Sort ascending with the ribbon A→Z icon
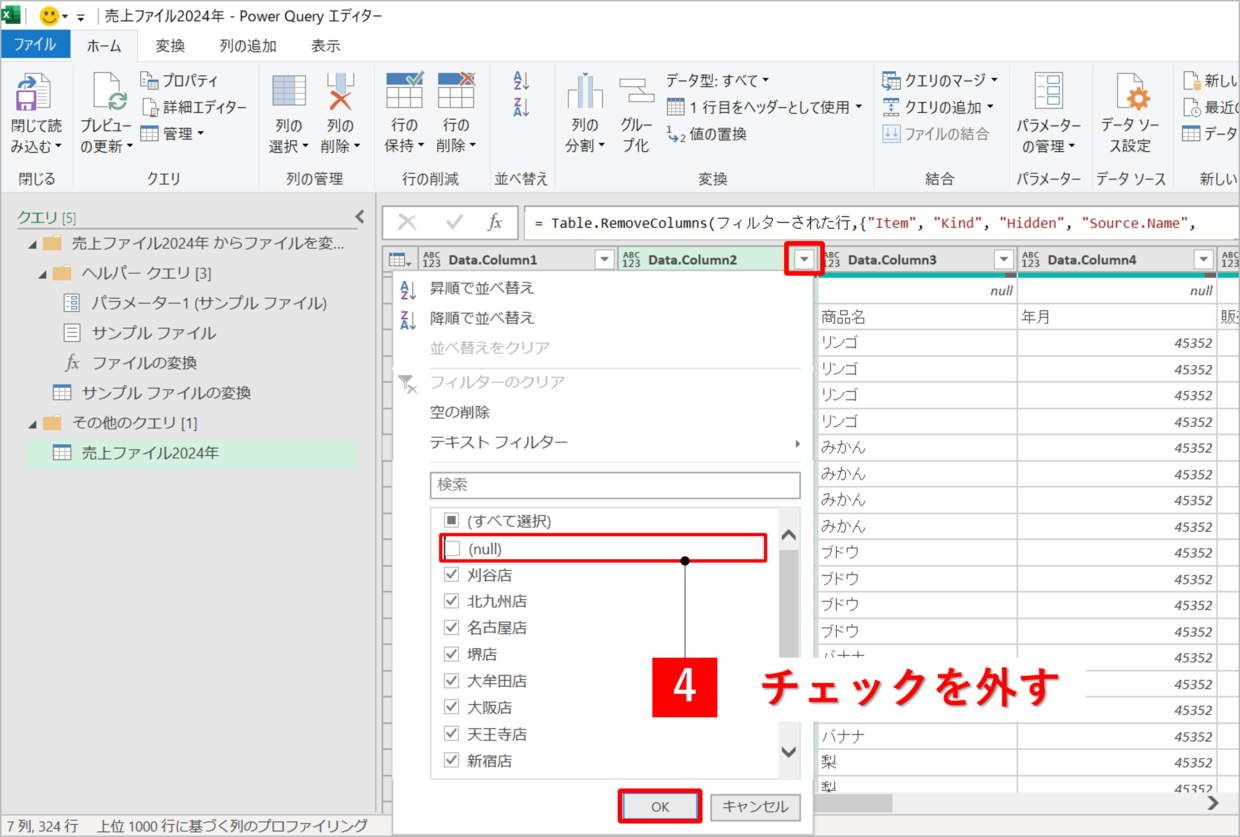The width and height of the screenshot is (1240, 837). 521,81
